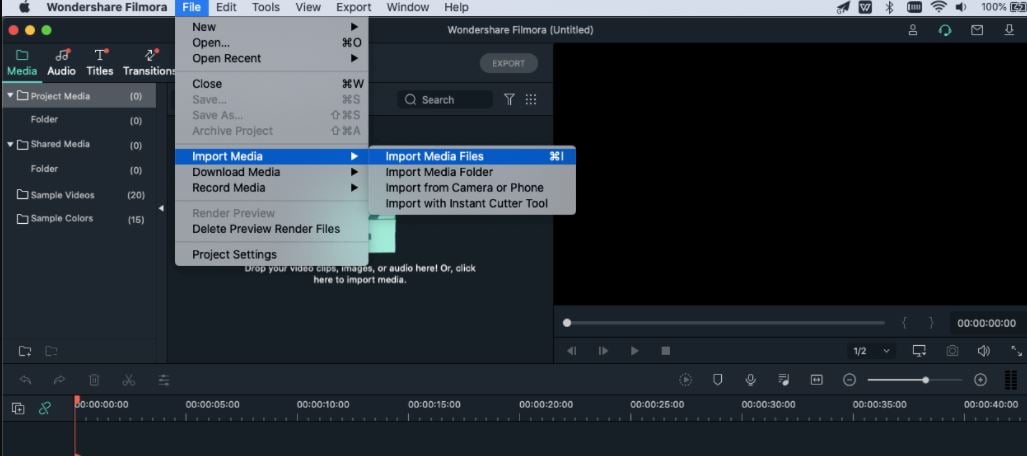
Task: Expand the Download Media submenu
Action: coord(272,172)
